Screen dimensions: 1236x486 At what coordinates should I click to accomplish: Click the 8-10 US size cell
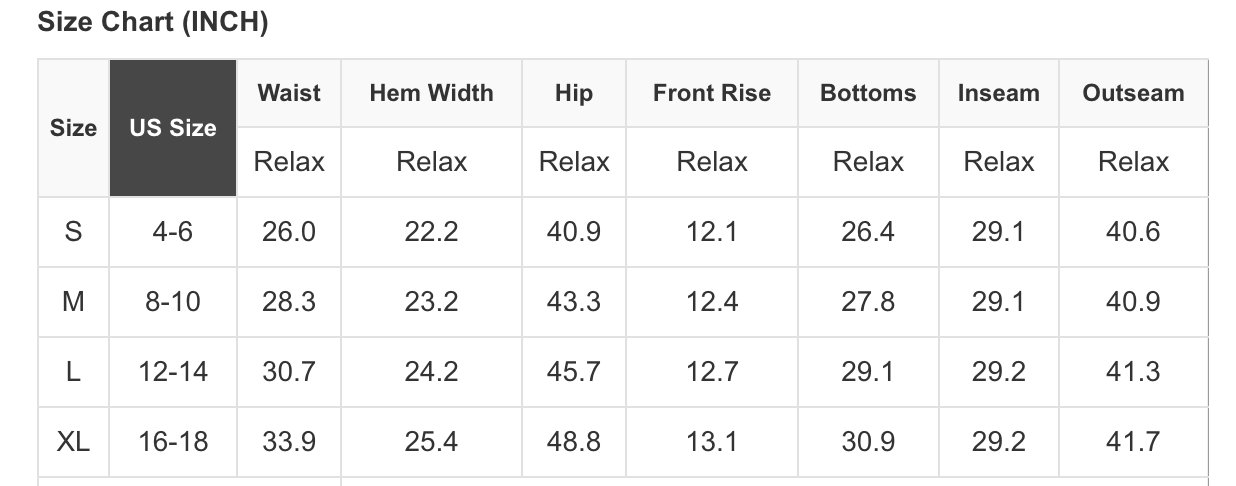173,302
